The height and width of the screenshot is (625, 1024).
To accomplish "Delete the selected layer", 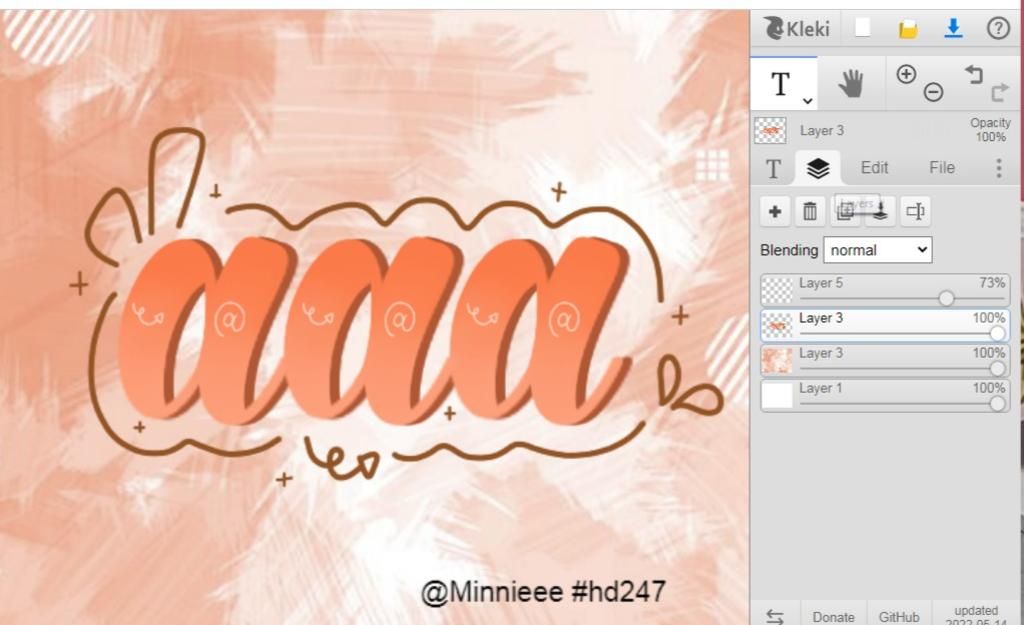I will [x=810, y=212].
